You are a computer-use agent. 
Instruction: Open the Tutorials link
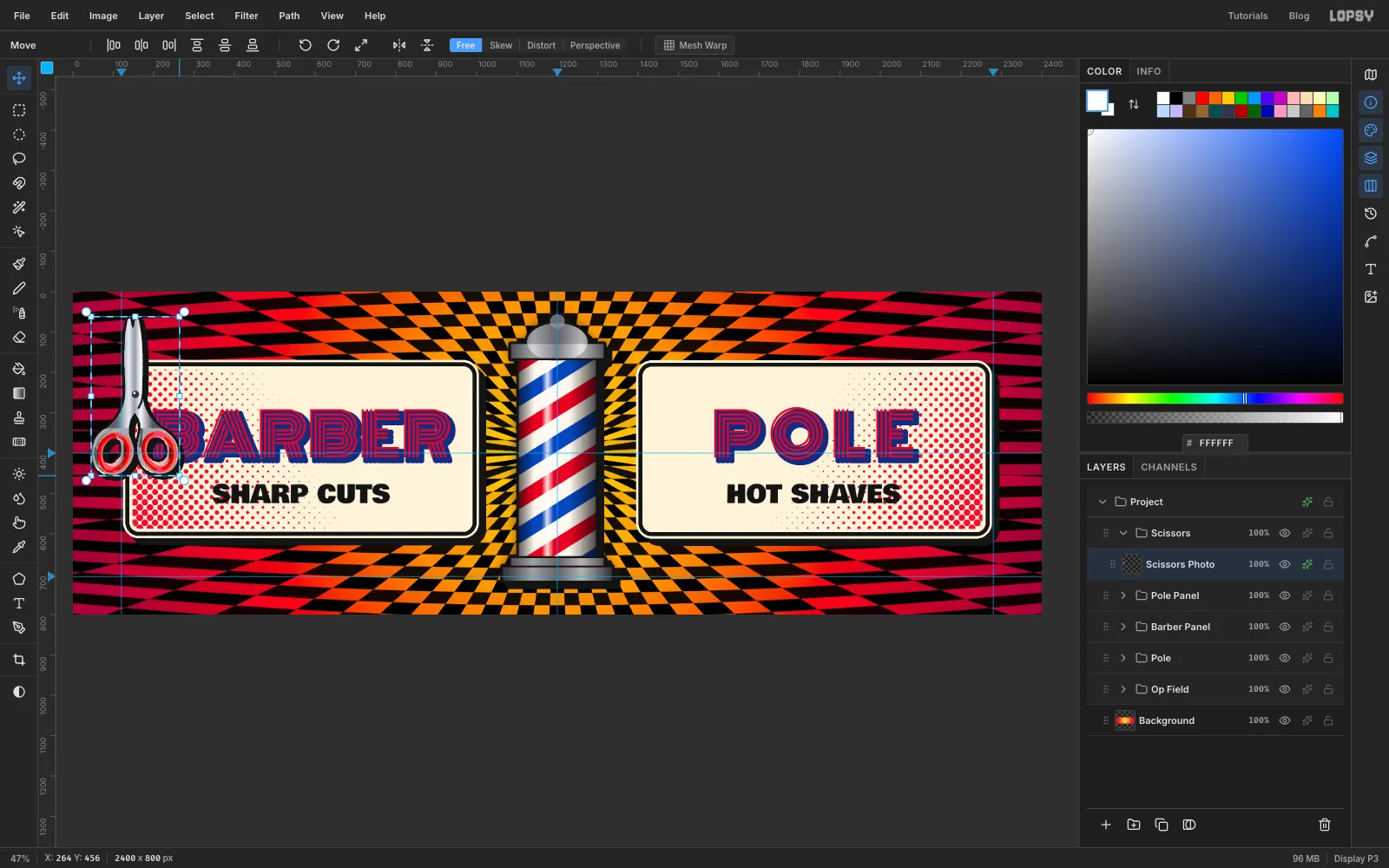click(1247, 16)
